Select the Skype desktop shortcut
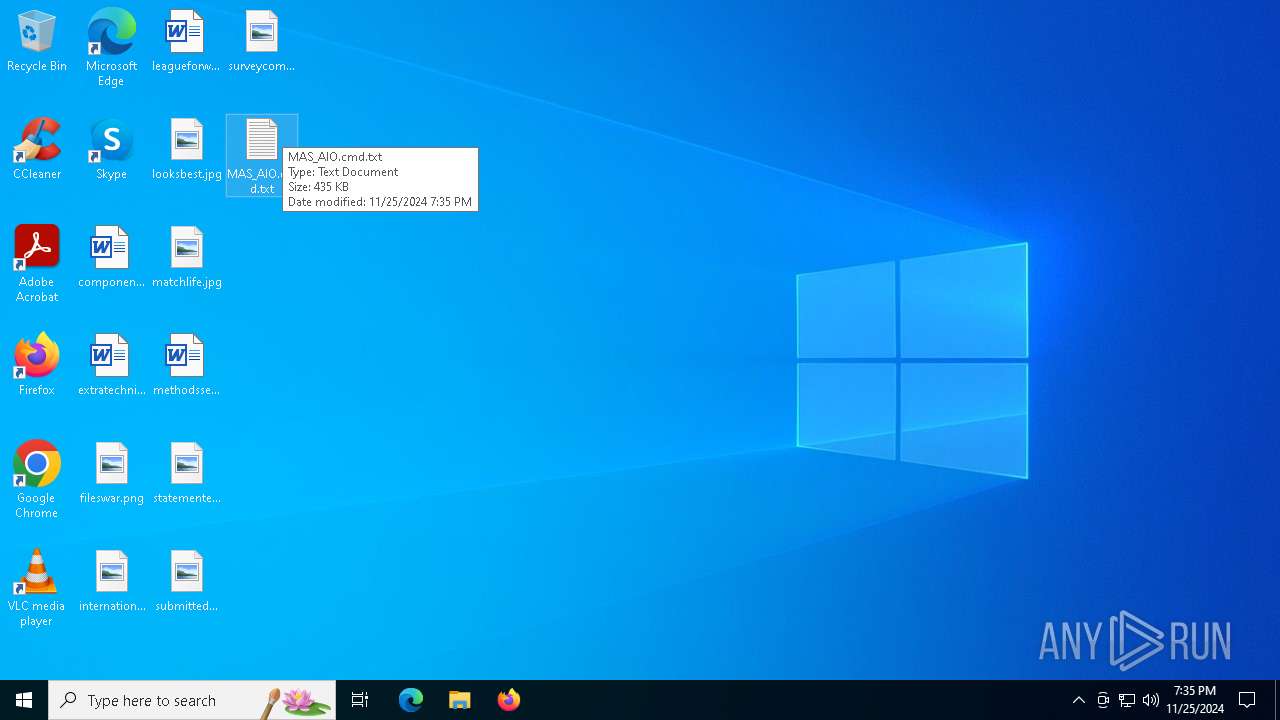 tap(111, 150)
